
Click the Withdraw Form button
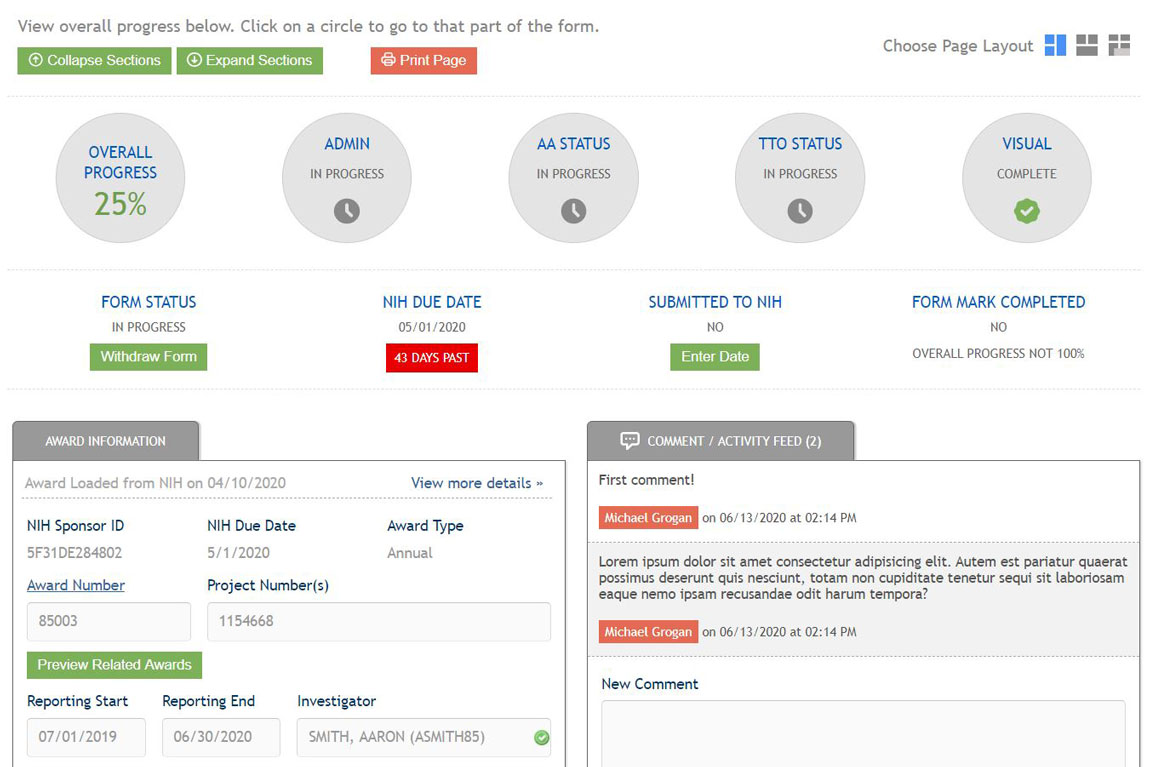(x=148, y=357)
